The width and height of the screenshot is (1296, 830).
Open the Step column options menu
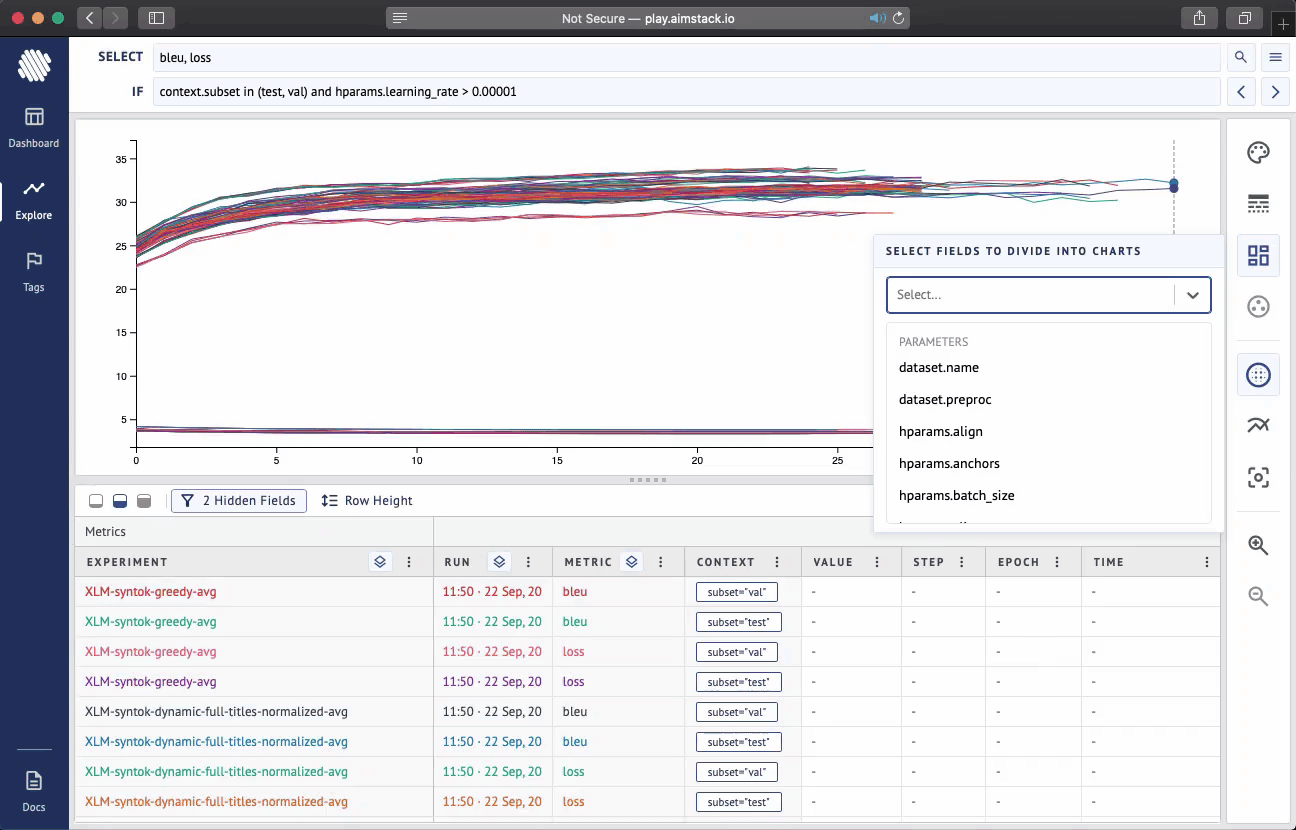point(961,562)
